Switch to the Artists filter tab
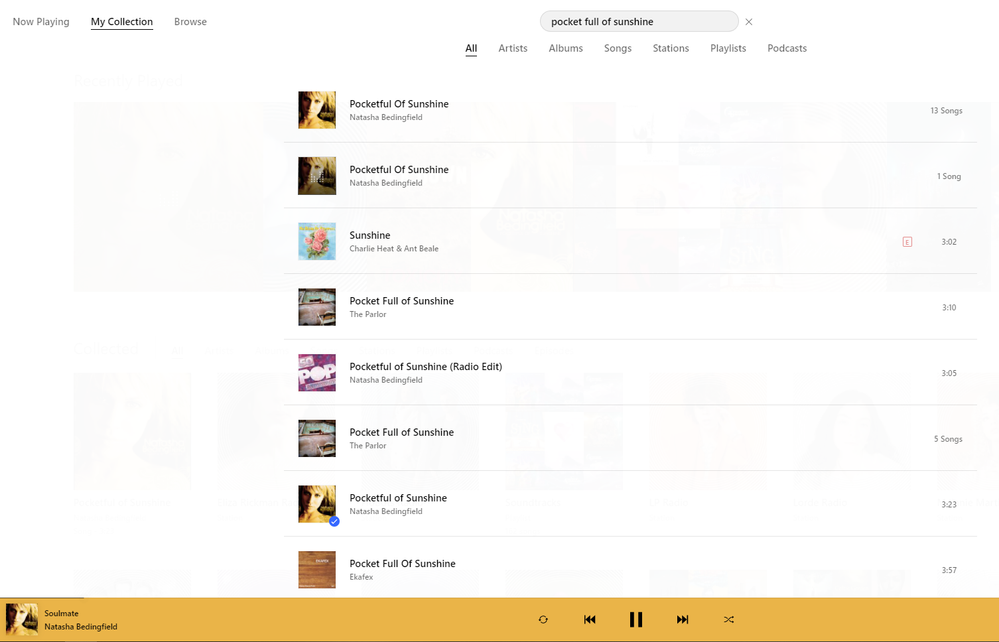Viewport: 999px width, 642px height. pos(513,48)
